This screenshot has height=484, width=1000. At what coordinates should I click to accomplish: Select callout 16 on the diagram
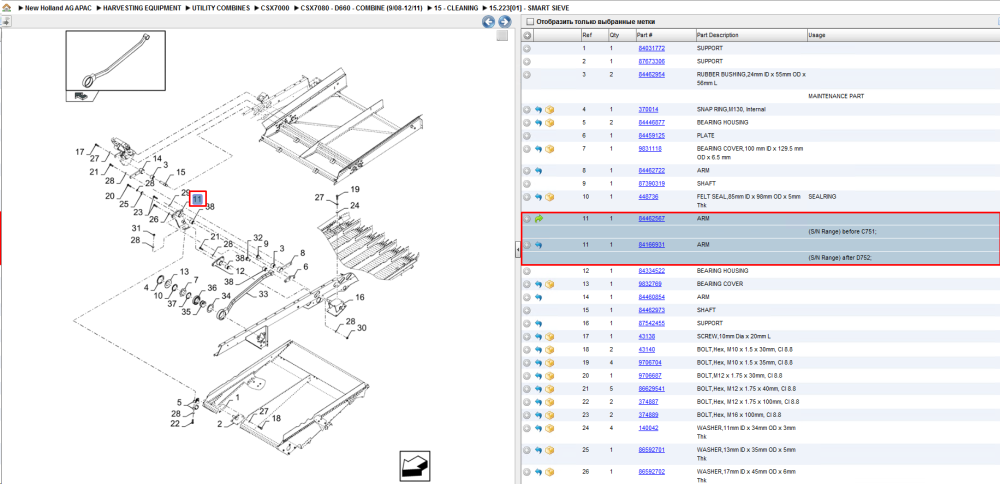click(360, 297)
